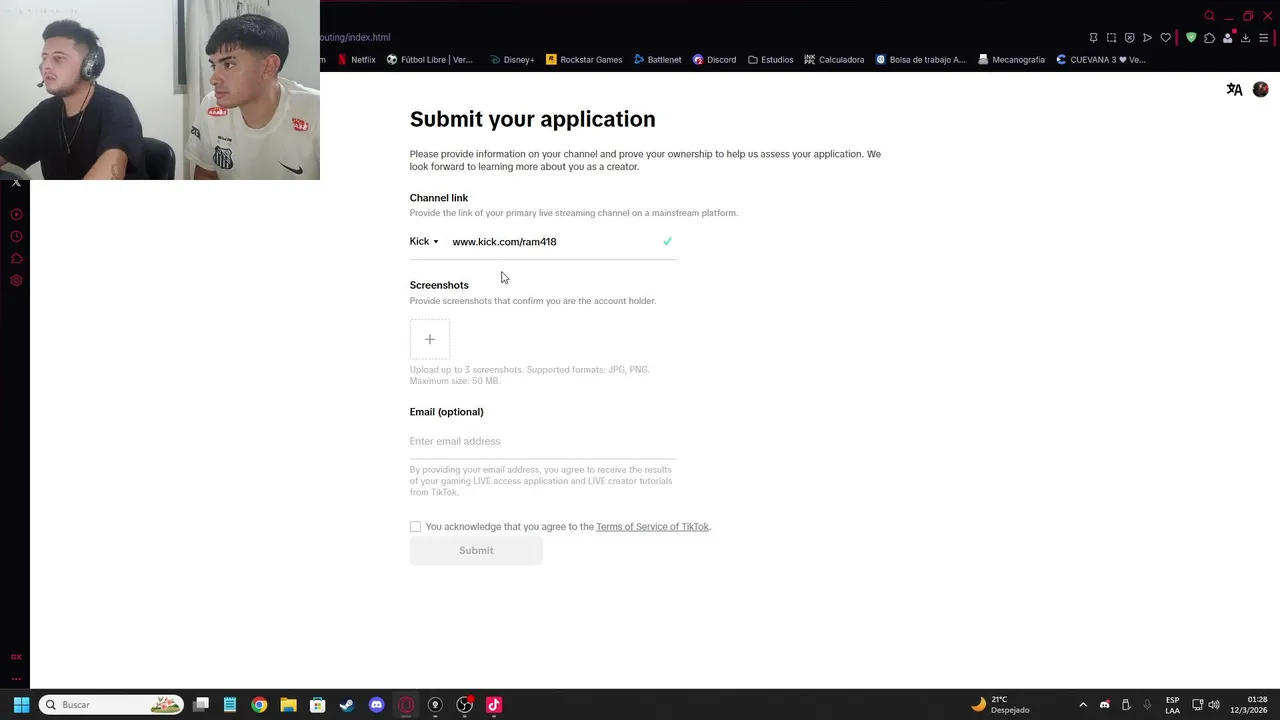Open the Kick platform dropdown
The width and height of the screenshot is (1280, 720).
(424, 241)
